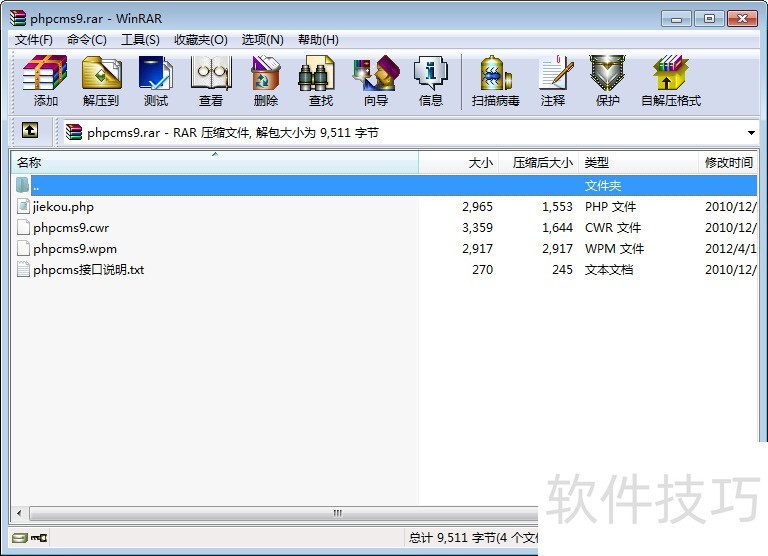Click the CWR 文件 type cell
Screen dimensions: 768x556
pos(613,228)
